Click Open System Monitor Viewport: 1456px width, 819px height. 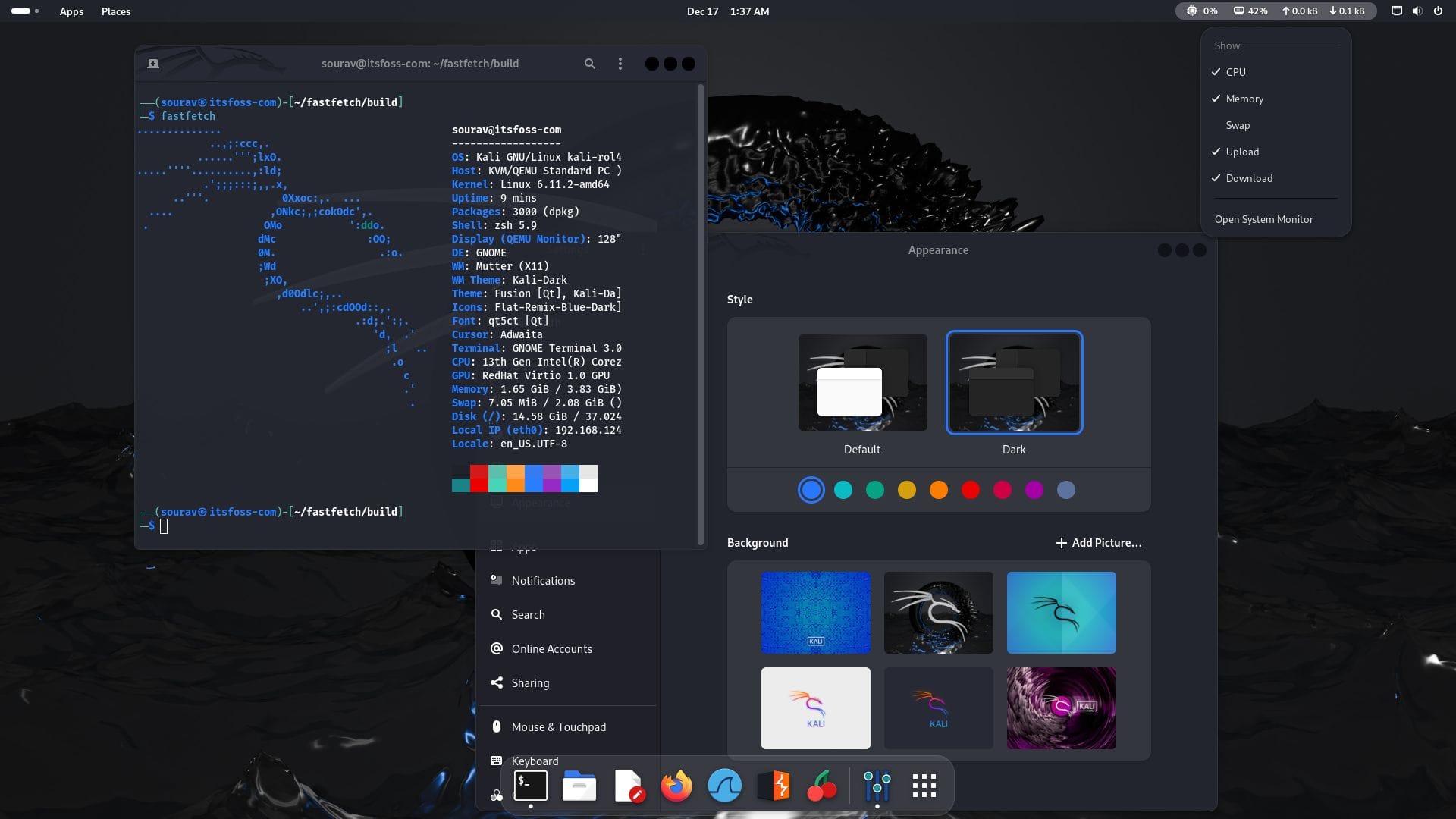pyautogui.click(x=1263, y=219)
